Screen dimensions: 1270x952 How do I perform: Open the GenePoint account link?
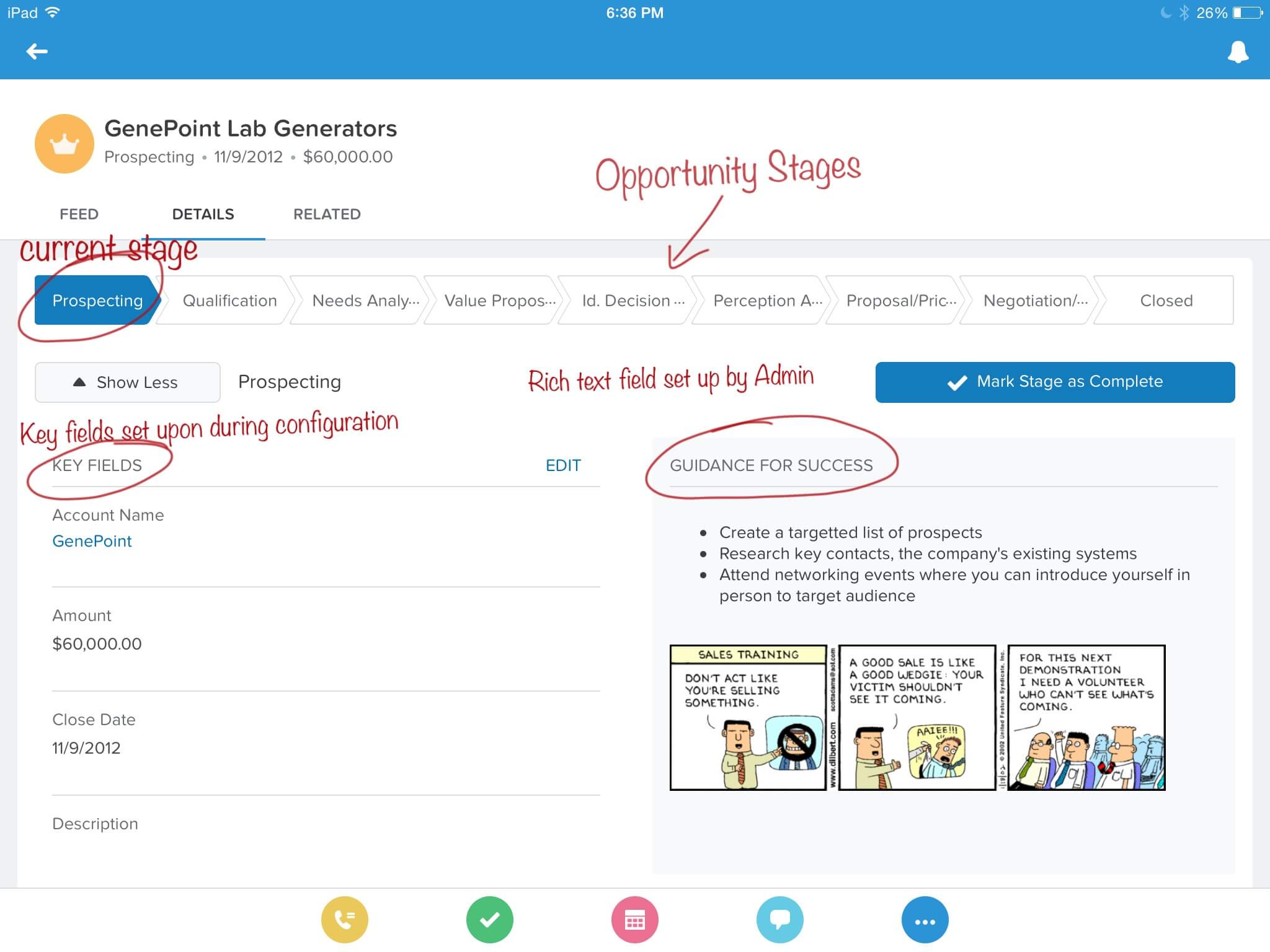coord(92,541)
